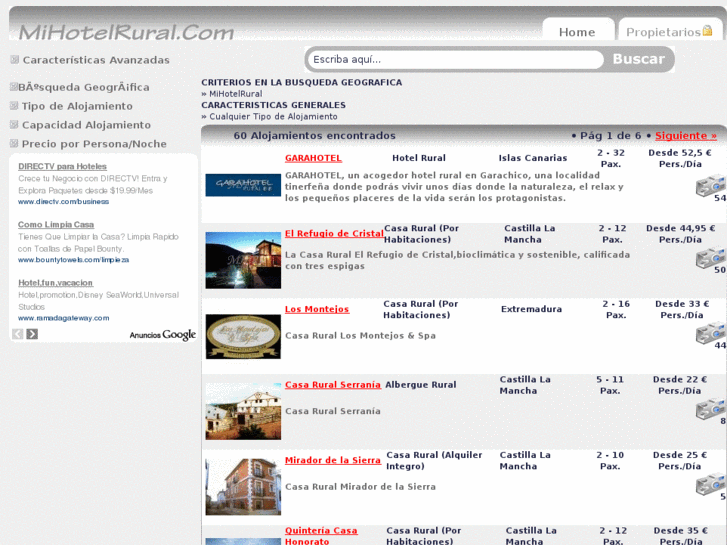Click '2 - 32 Pax.' capacity text
The height and width of the screenshot is (545, 727).
tap(611, 158)
